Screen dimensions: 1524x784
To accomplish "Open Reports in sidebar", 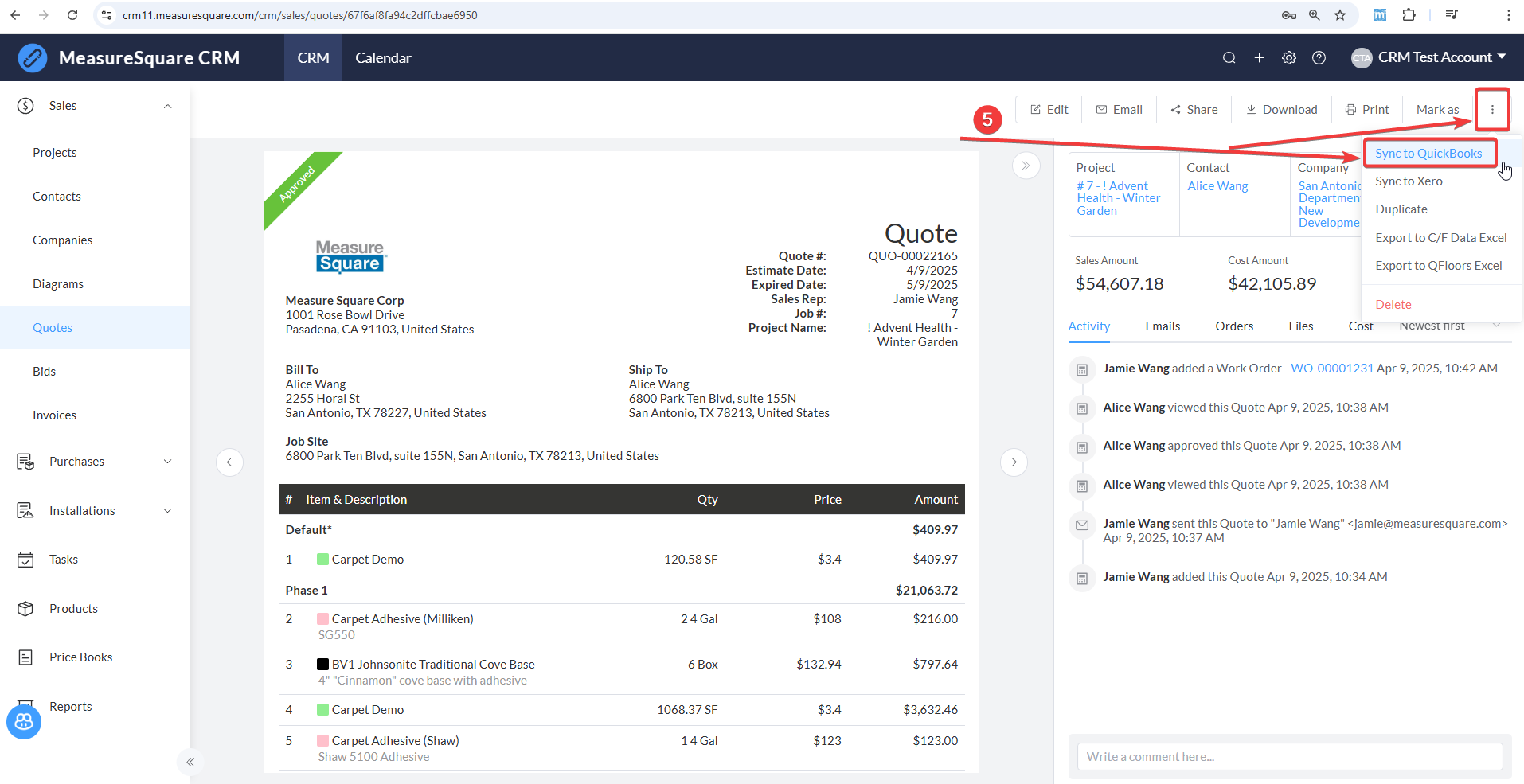I will (x=71, y=707).
